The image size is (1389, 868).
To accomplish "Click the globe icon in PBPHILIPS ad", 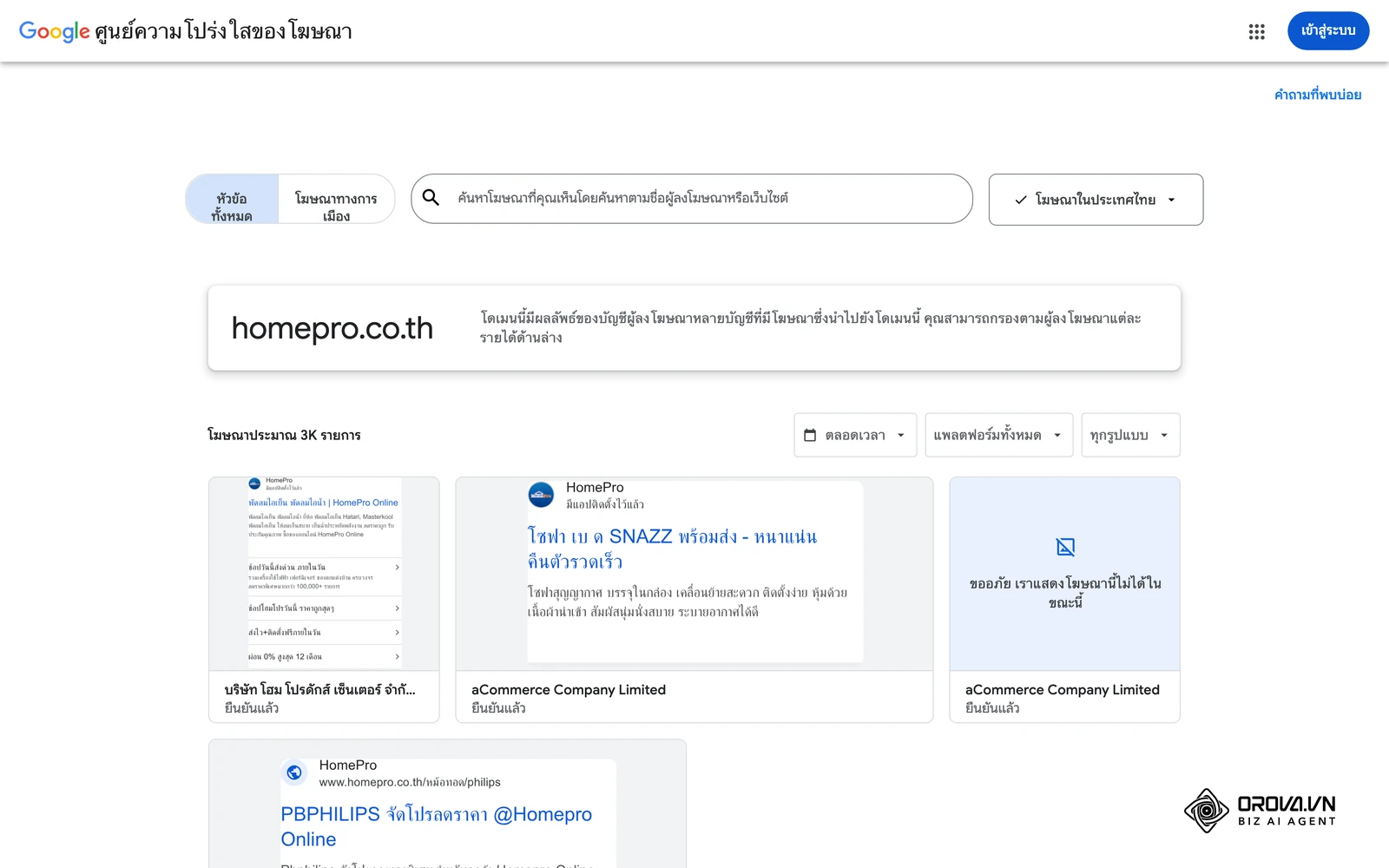I will pos(294,773).
